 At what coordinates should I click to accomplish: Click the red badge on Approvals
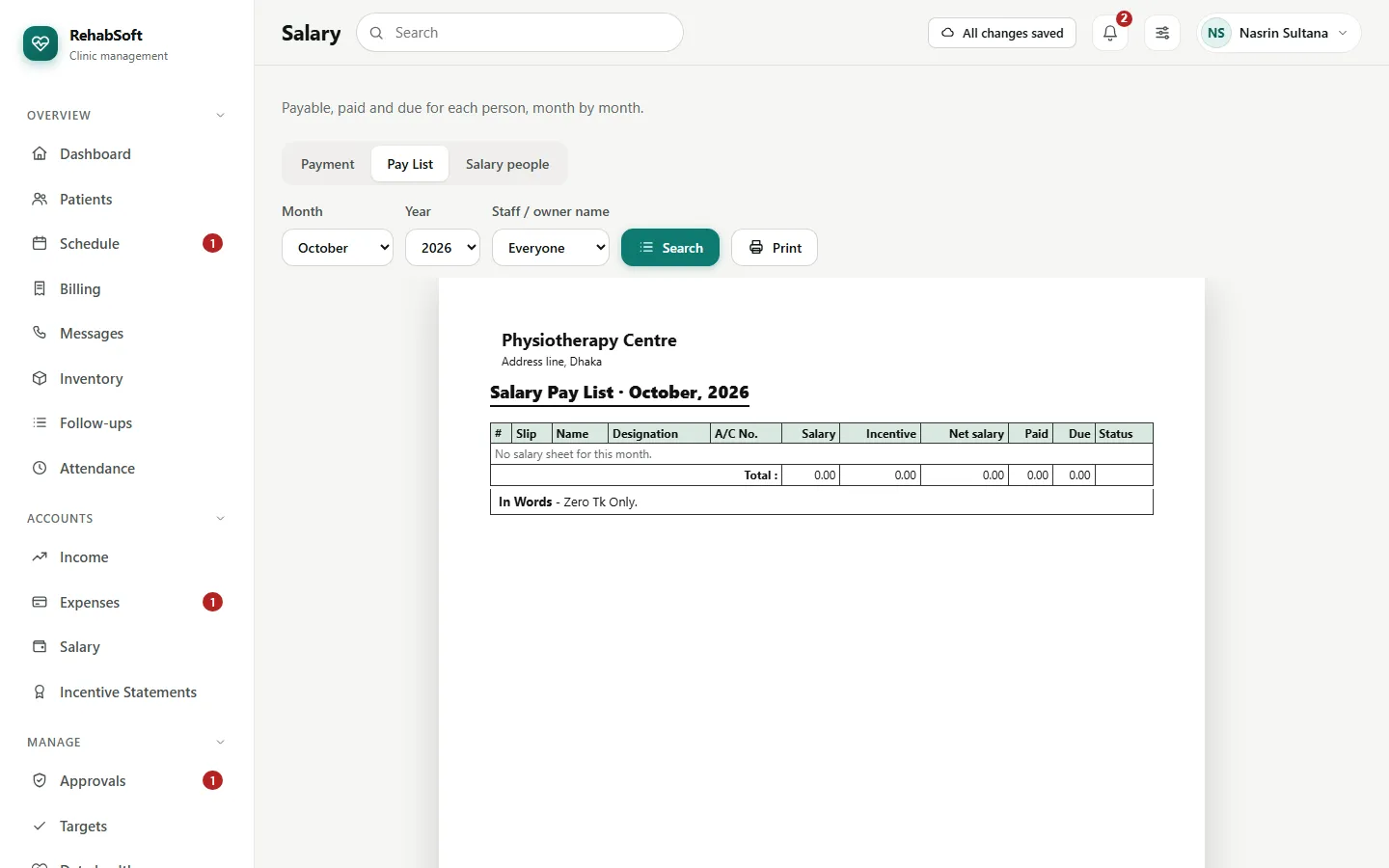point(213,781)
